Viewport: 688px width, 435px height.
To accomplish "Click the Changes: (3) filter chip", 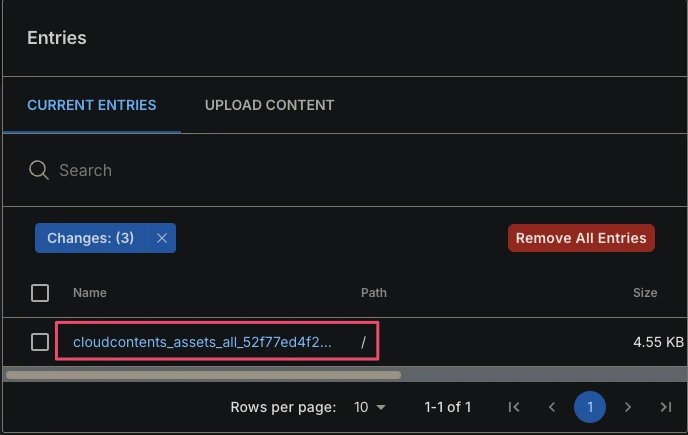I will (90, 238).
